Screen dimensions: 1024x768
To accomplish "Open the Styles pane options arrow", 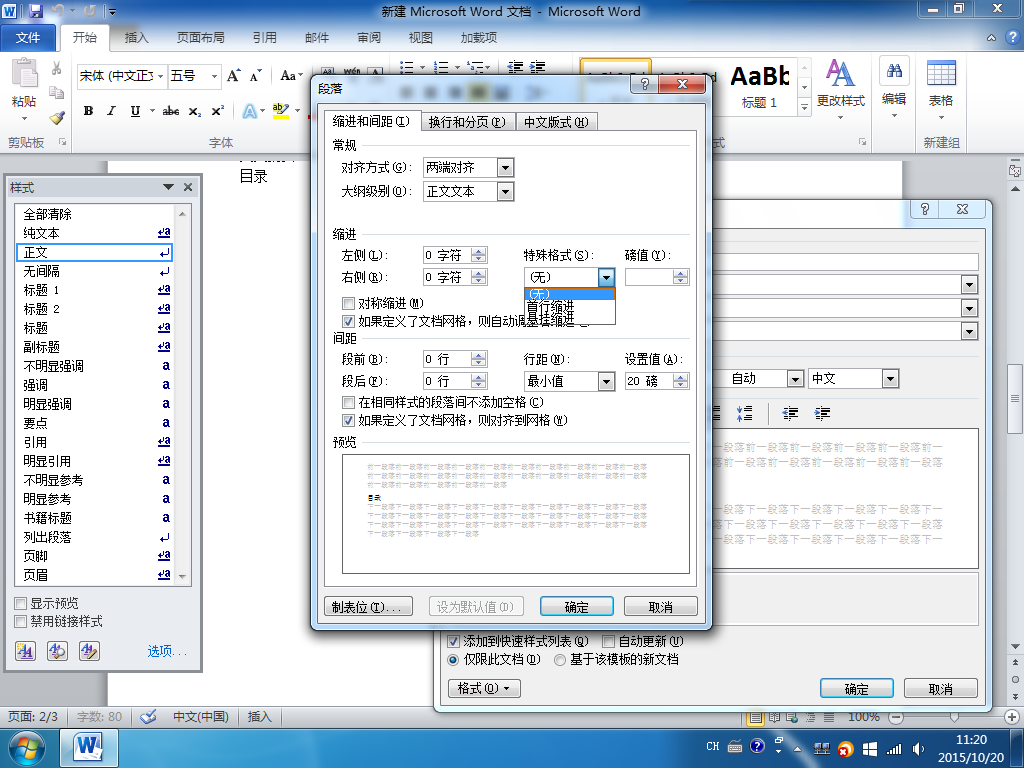I will (x=168, y=187).
